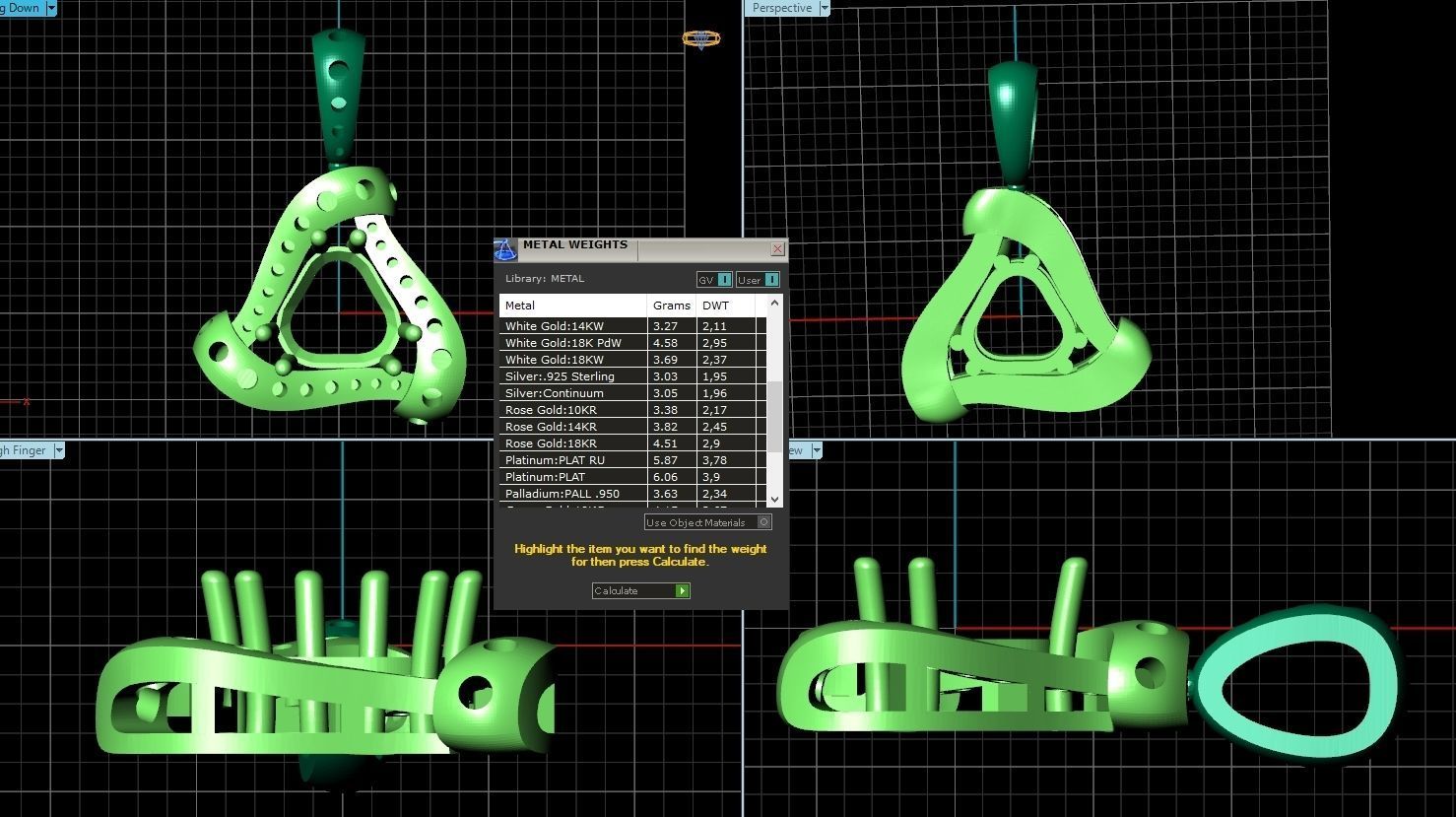1456x817 pixels.
Task: Open the Perspective viewport dropdown
Action: [x=825, y=8]
